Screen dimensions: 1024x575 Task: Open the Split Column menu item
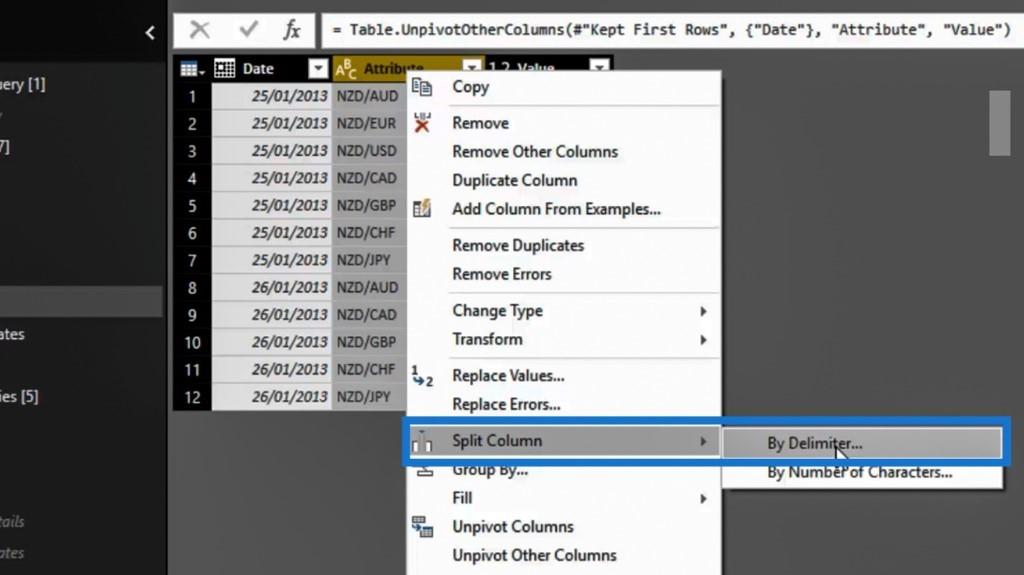(497, 441)
